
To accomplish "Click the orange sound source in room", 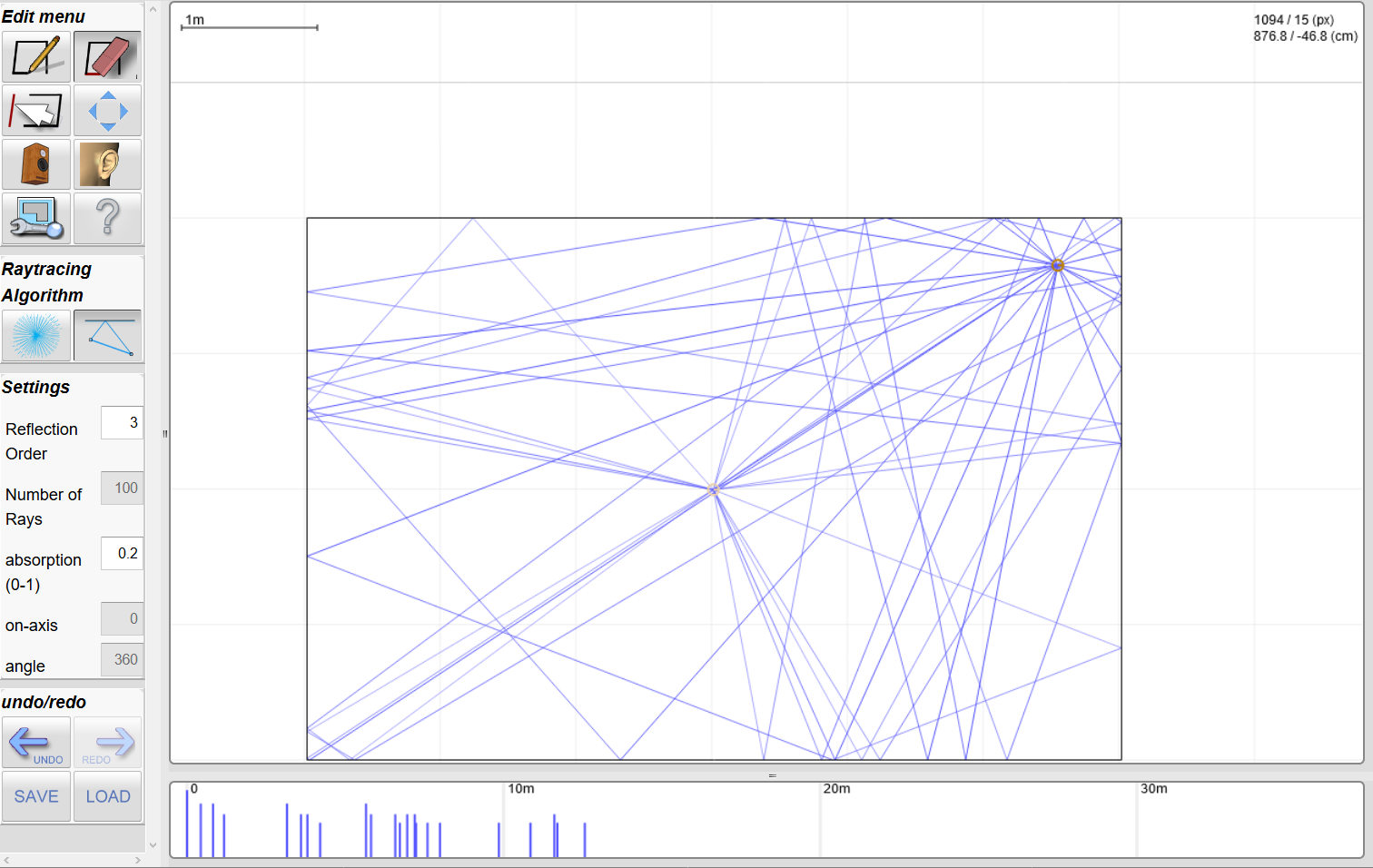I will coord(1057,265).
